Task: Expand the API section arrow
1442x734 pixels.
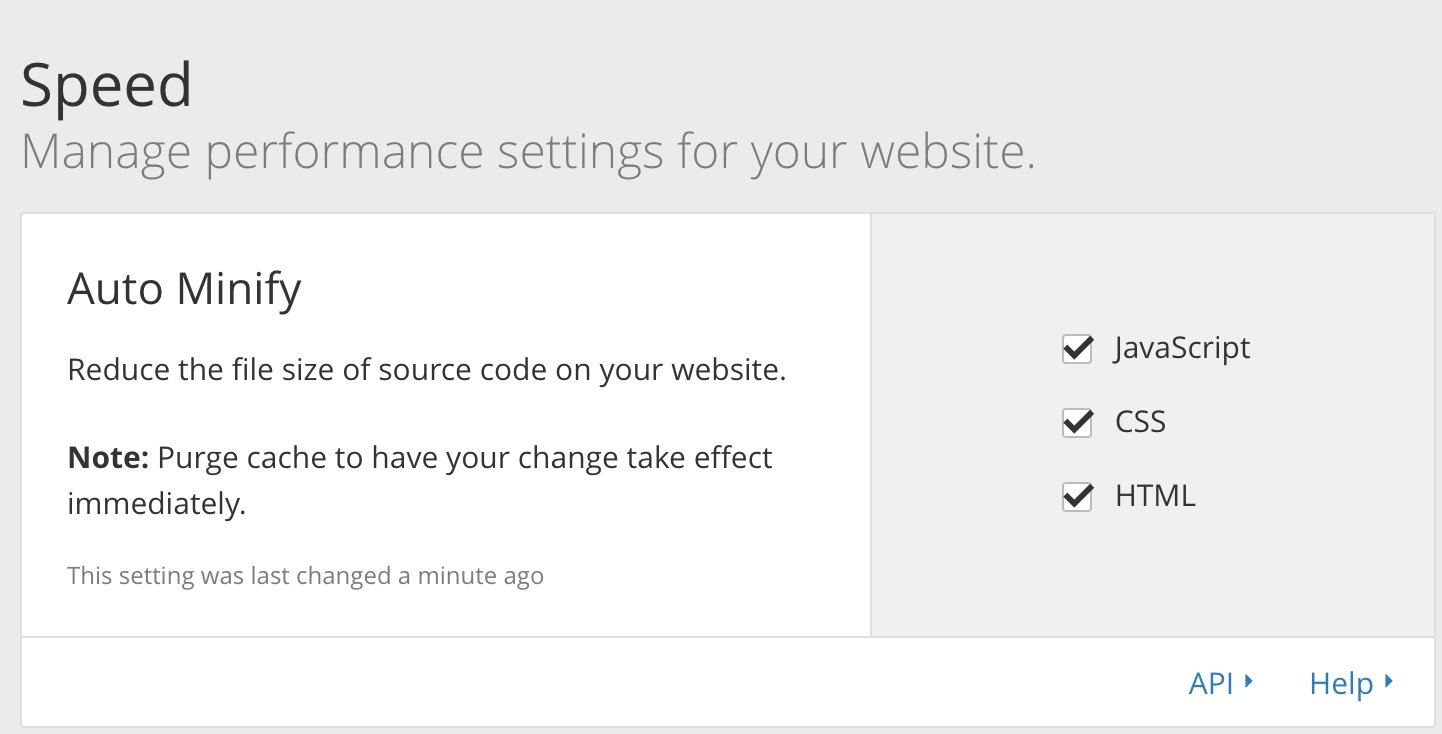Action: tap(1249, 683)
